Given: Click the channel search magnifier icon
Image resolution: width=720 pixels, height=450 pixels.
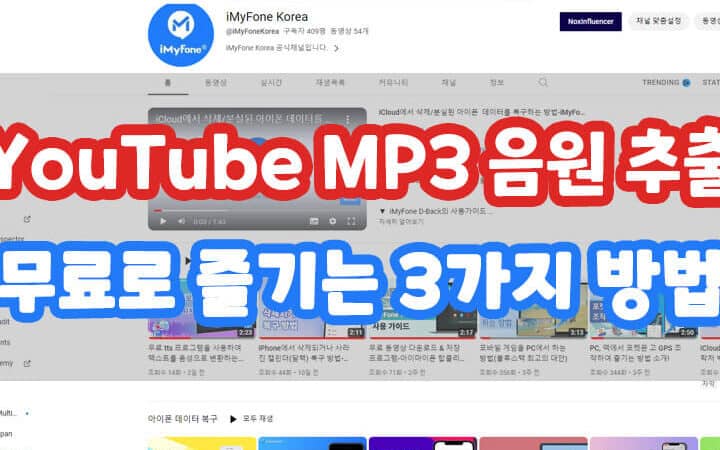Looking at the screenshot, I should (x=543, y=82).
